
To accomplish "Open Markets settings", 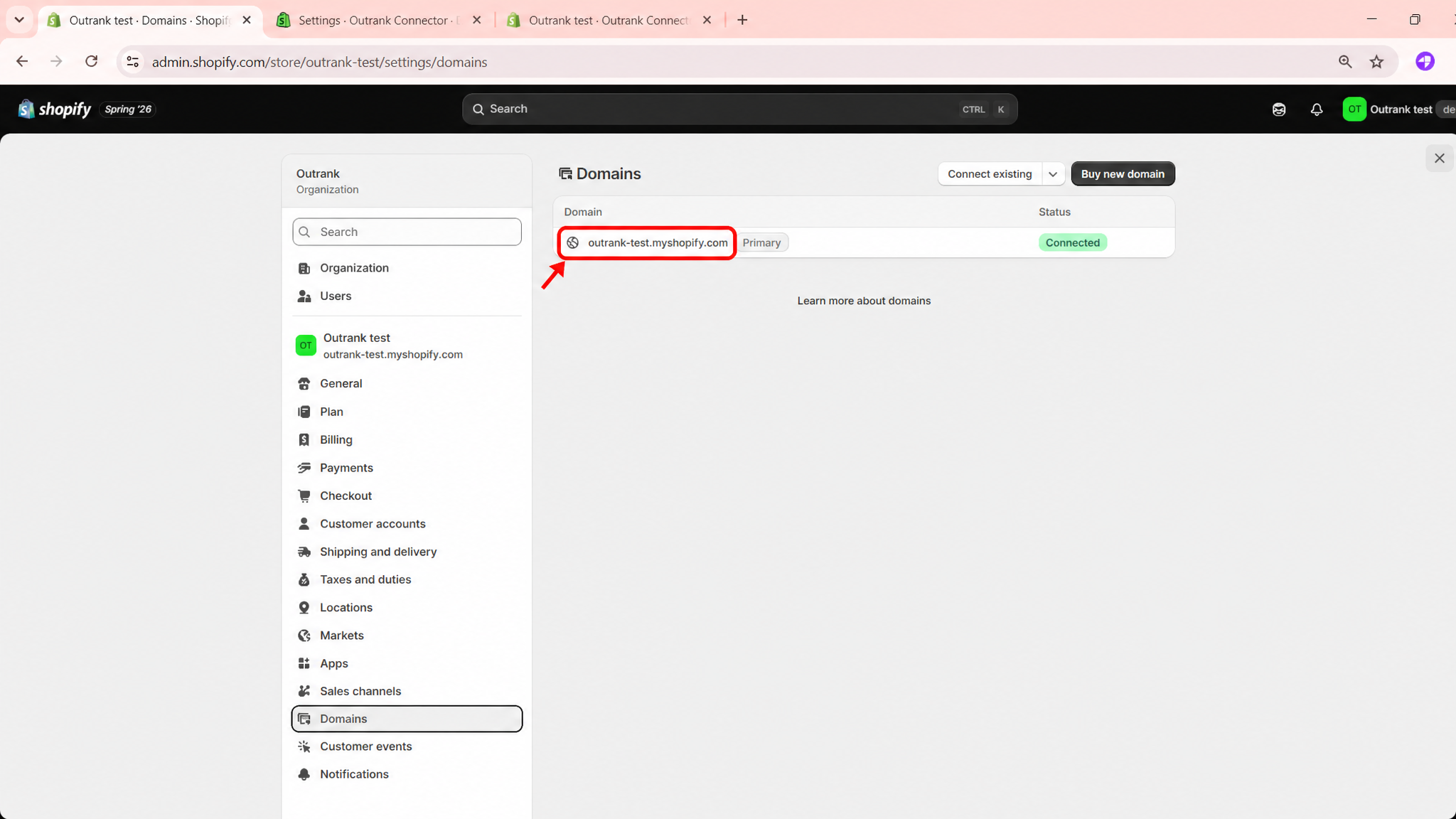I will (x=407, y=636).
